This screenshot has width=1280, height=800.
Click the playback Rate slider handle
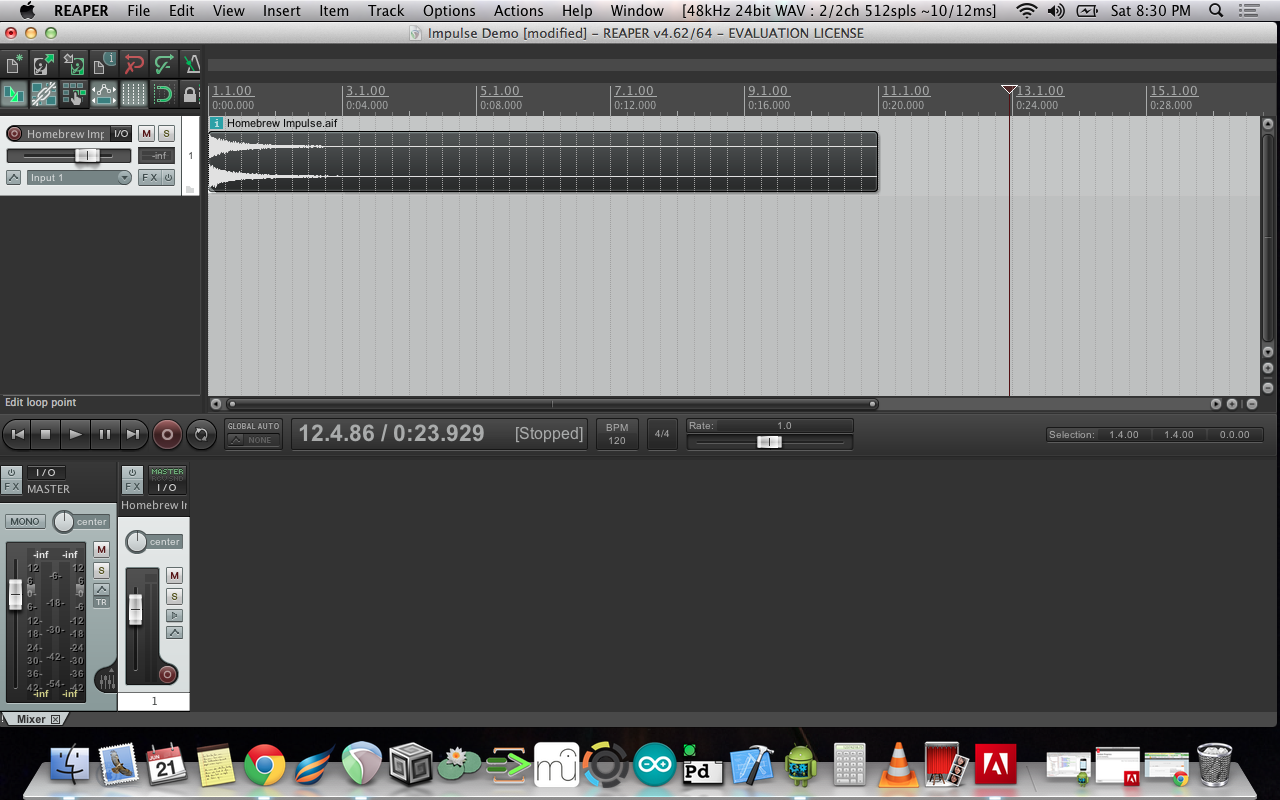[x=769, y=442]
